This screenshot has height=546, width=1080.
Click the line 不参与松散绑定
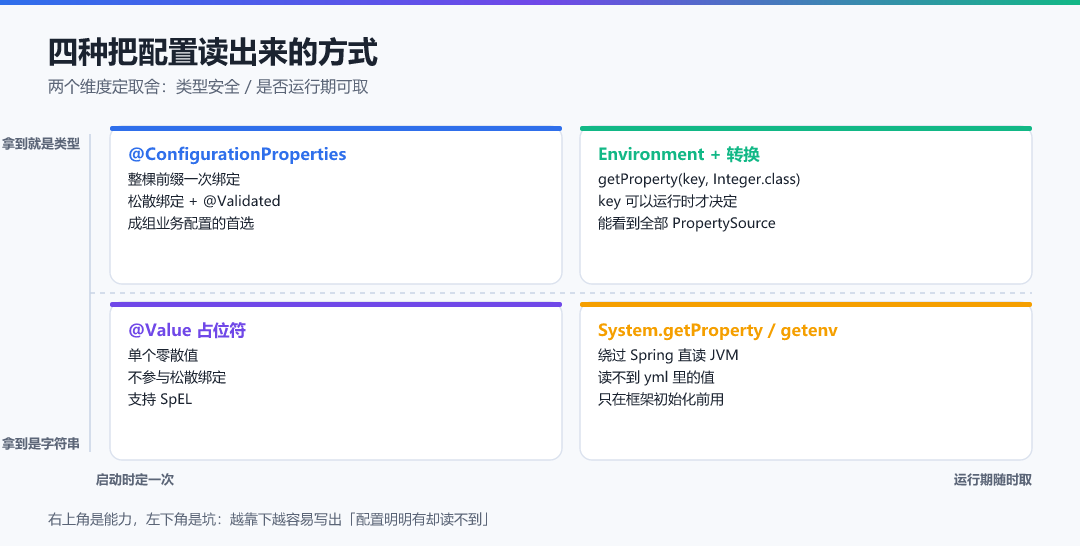(x=177, y=377)
